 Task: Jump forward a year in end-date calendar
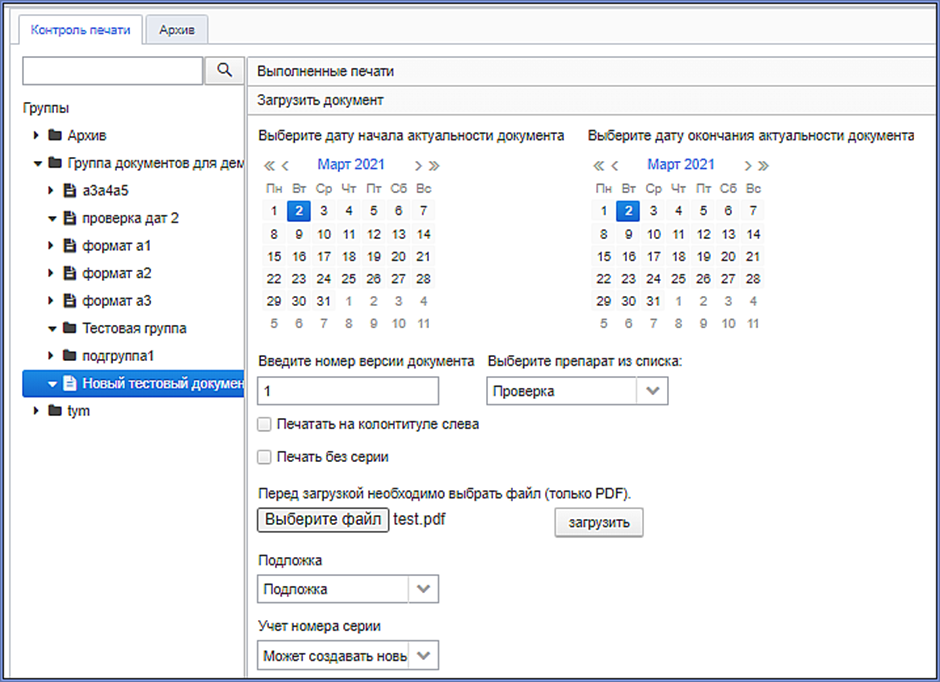763,165
